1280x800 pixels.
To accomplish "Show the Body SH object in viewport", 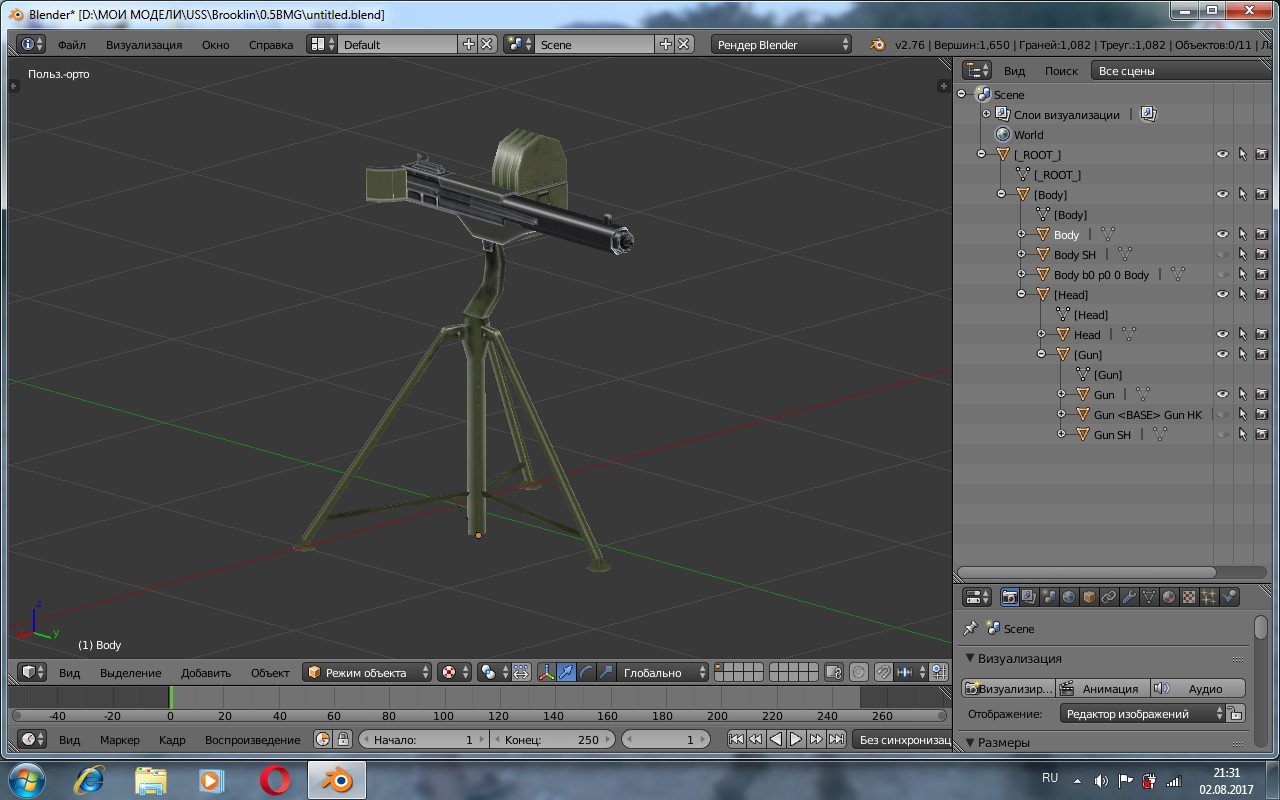I will [x=1222, y=254].
